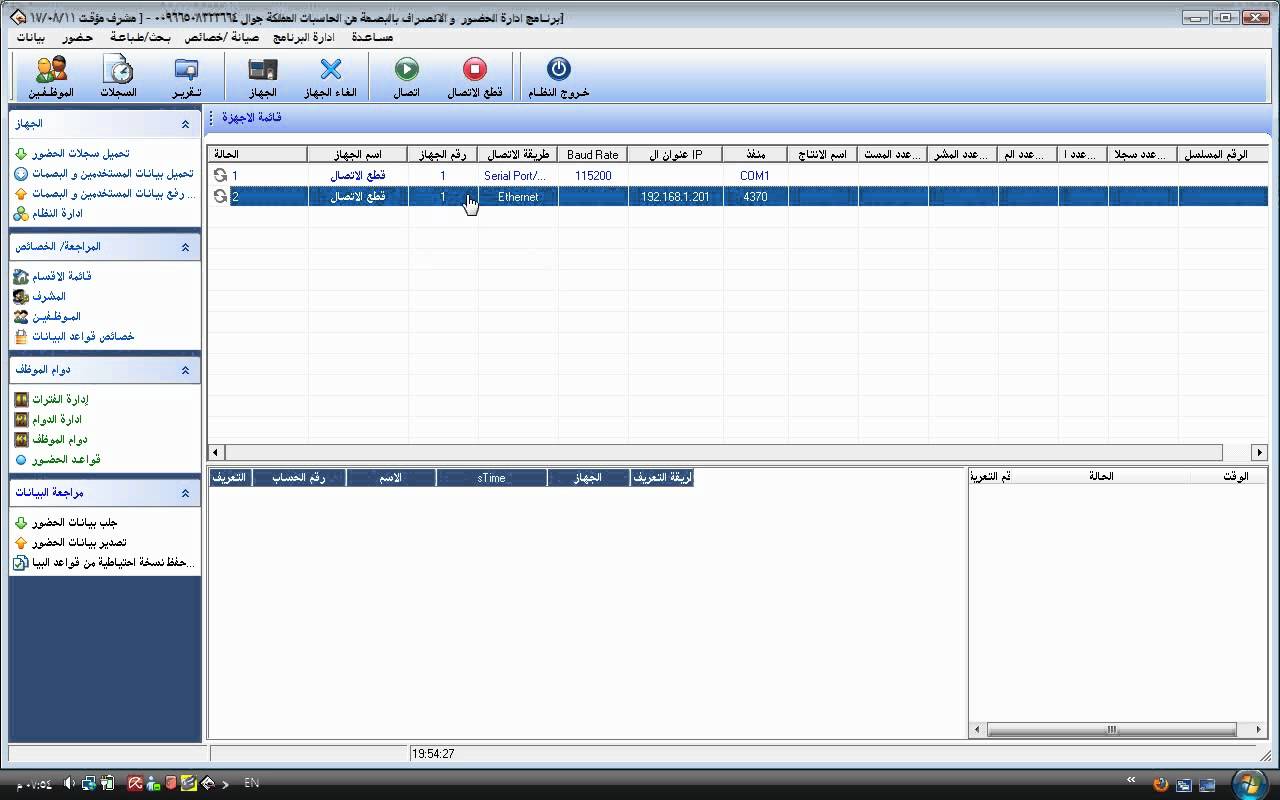
Task: Click sidebar الموظفين icon under المراجعة/الخصائص
Action: pos(21,316)
